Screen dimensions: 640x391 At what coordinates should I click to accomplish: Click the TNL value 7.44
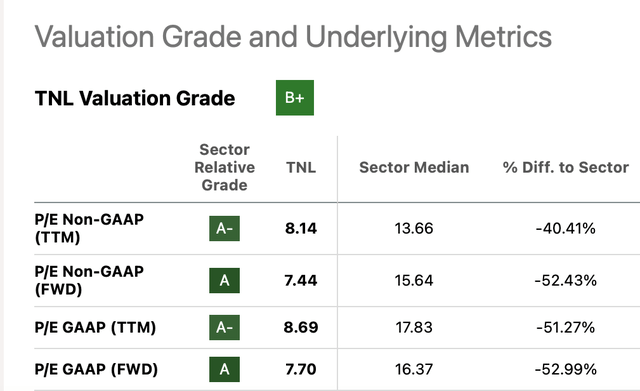(x=301, y=280)
